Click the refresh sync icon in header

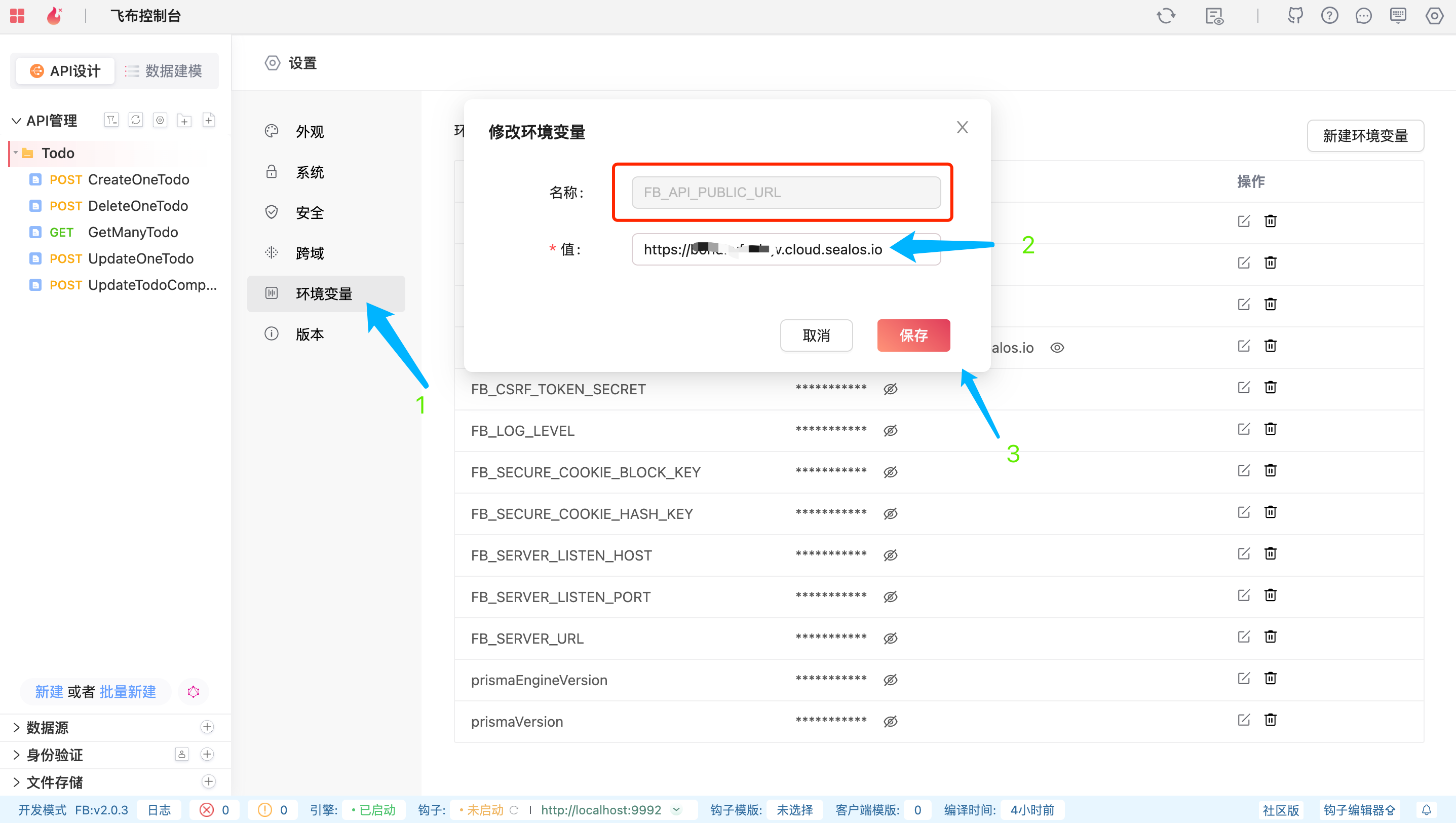click(x=1166, y=15)
